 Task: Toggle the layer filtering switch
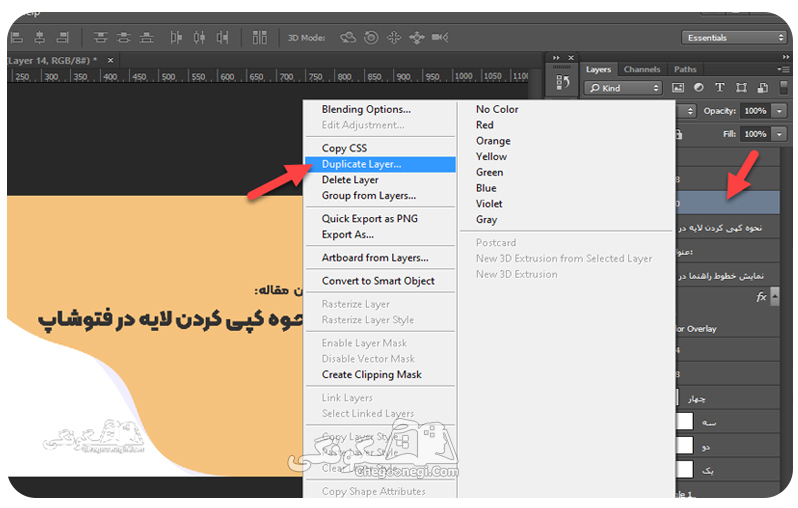coord(784,87)
